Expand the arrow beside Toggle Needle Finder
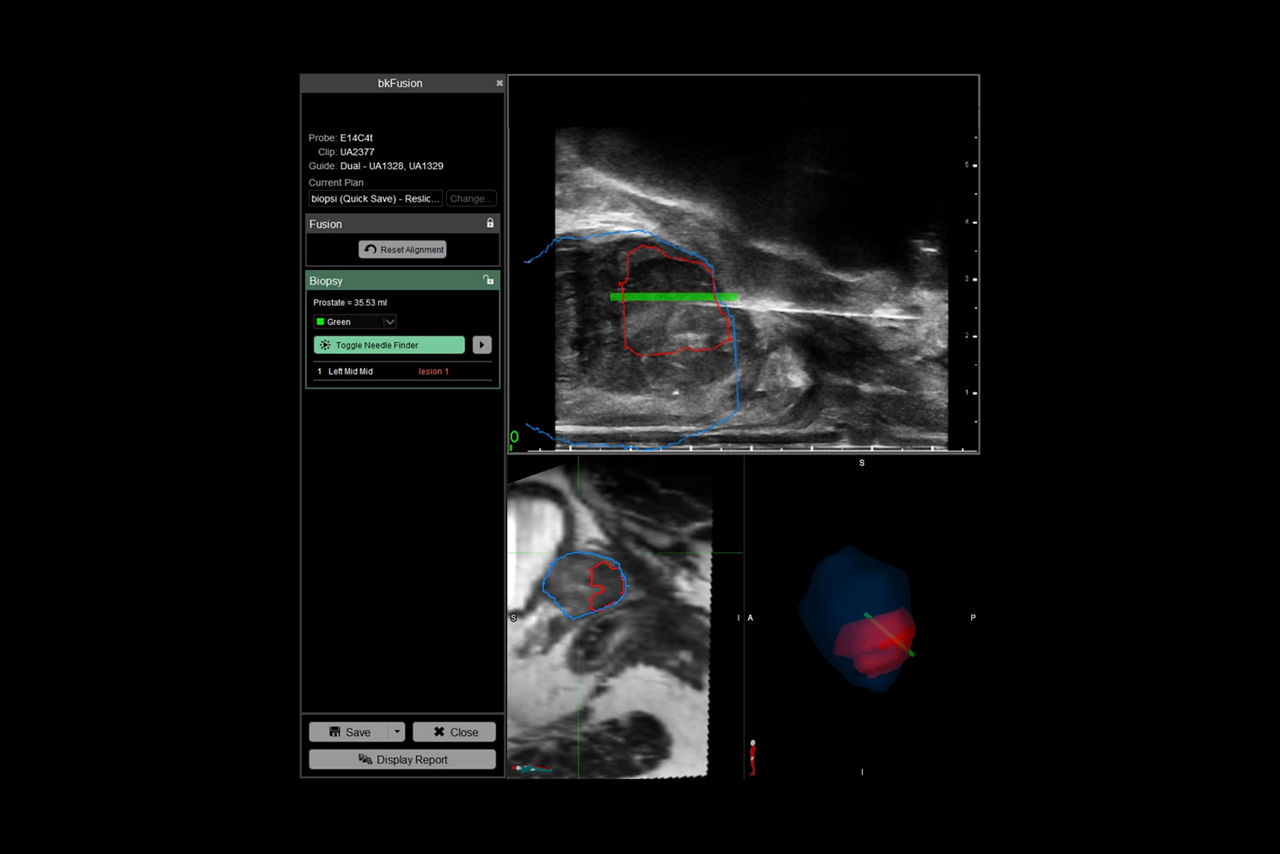Viewport: 1280px width, 854px height. (481, 344)
